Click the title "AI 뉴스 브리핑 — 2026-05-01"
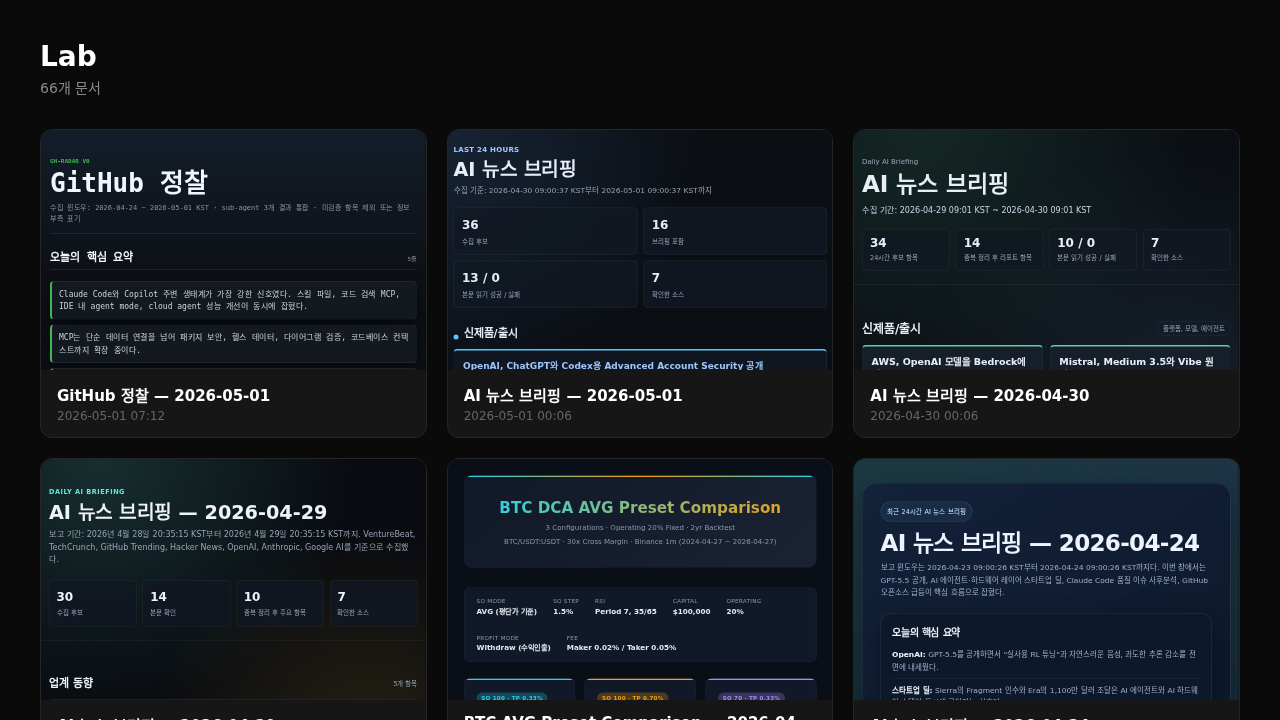This screenshot has width=1280, height=720. pyautogui.click(x=573, y=396)
